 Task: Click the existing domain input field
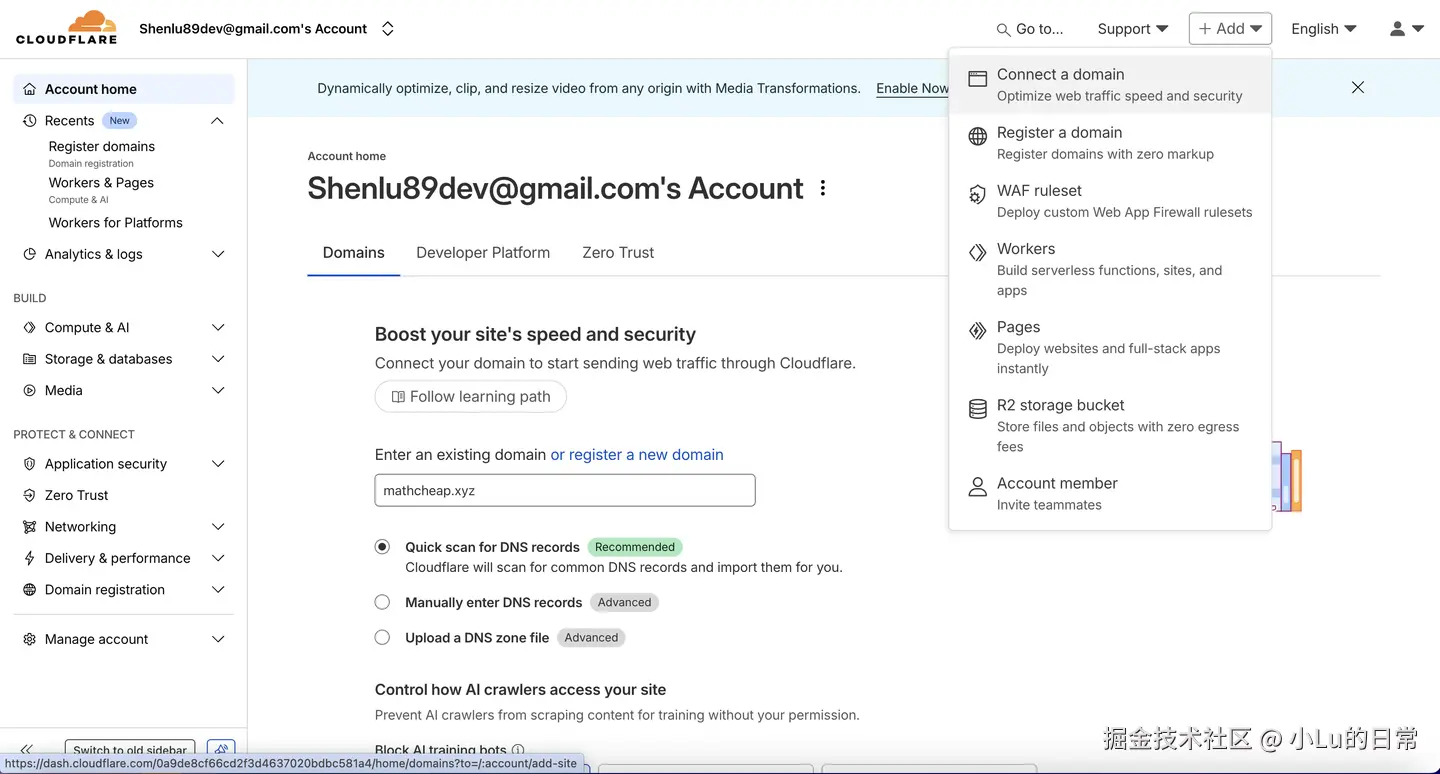[565, 491]
